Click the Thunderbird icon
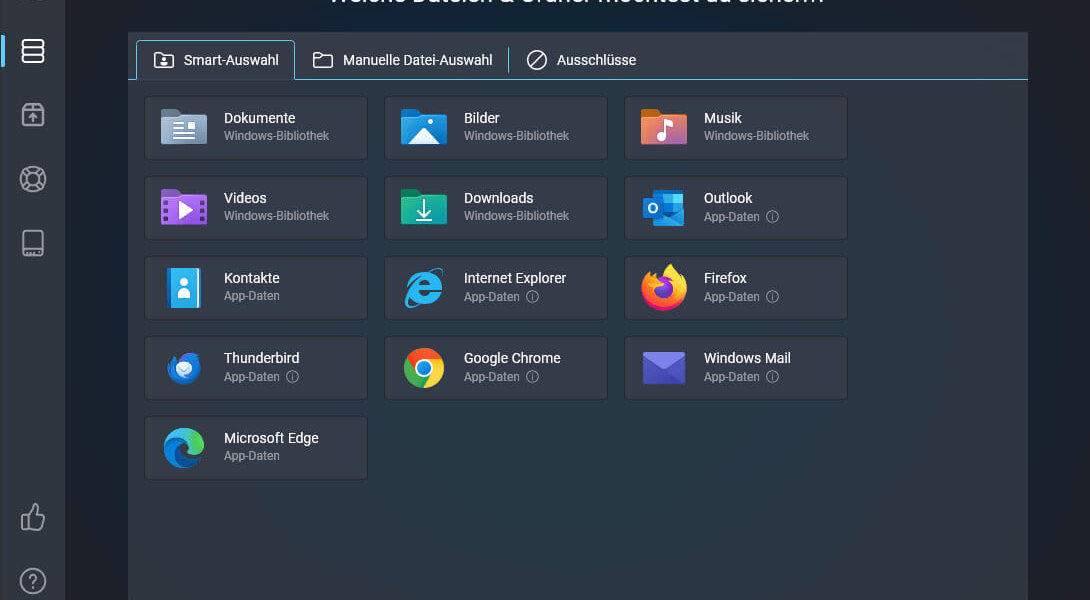Image resolution: width=1090 pixels, height=600 pixels. (183, 367)
